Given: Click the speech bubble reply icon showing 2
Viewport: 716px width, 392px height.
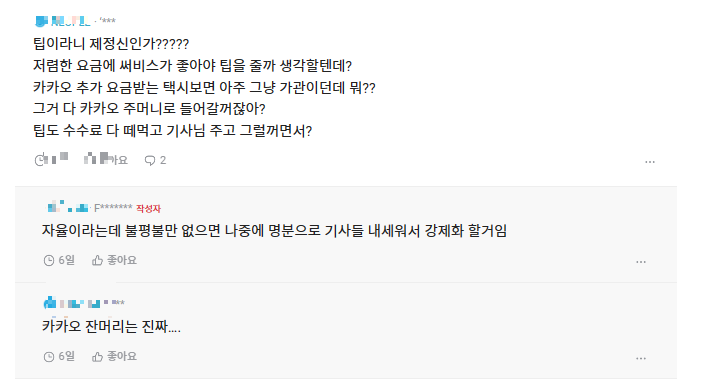Looking at the screenshot, I should pyautogui.click(x=150, y=160).
